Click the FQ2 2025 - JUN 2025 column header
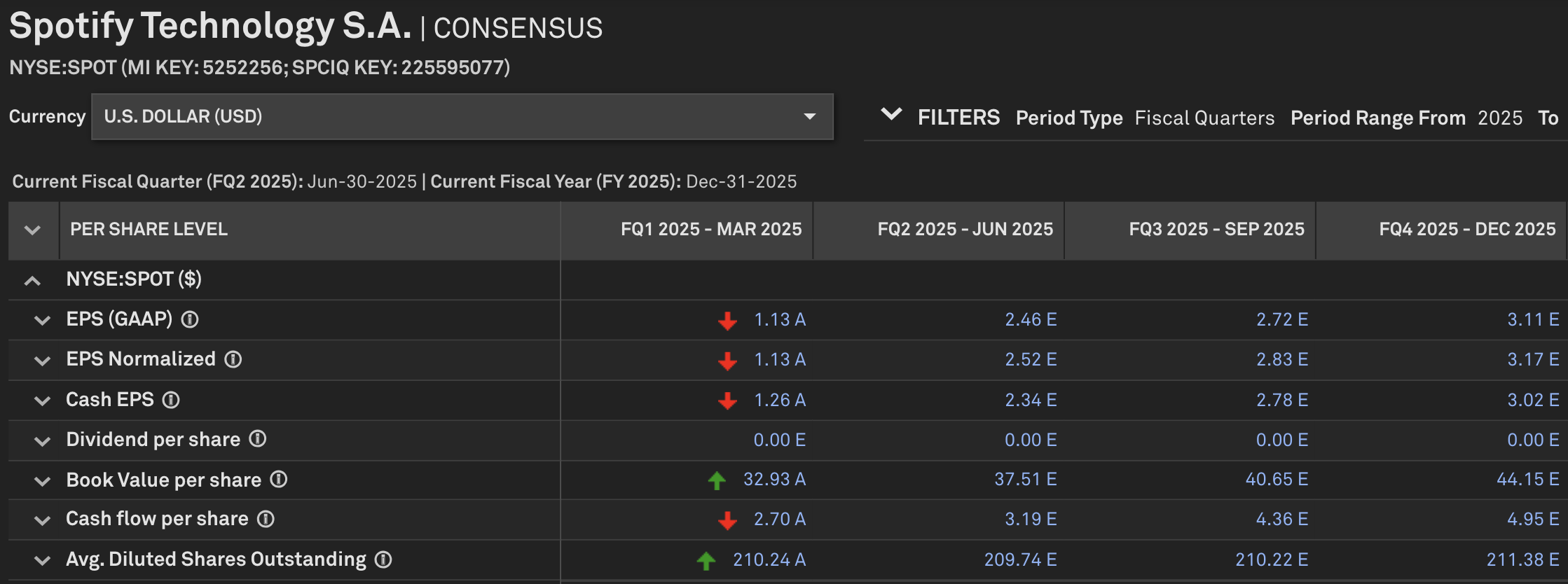 click(x=965, y=229)
